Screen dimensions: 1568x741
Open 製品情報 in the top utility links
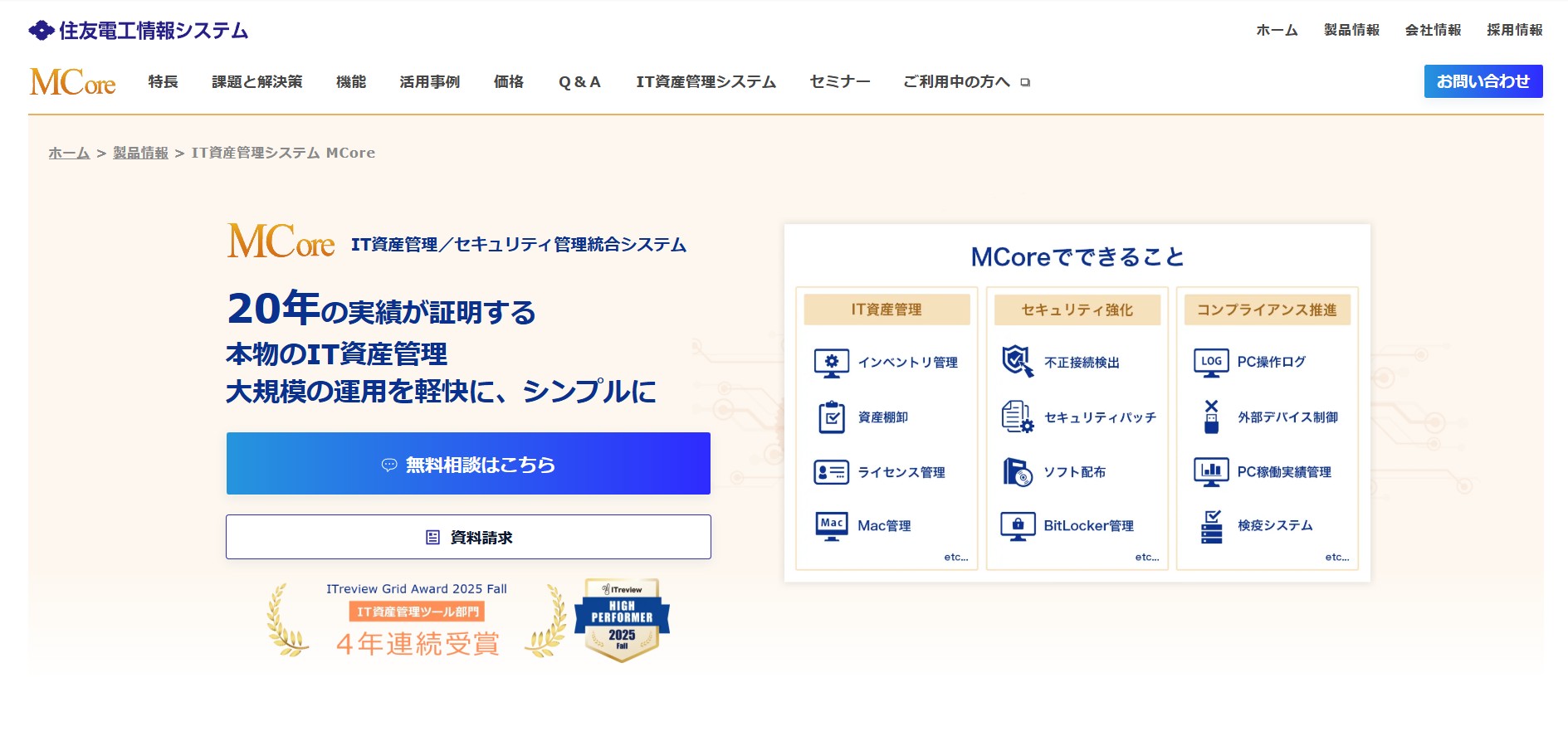point(1352,30)
